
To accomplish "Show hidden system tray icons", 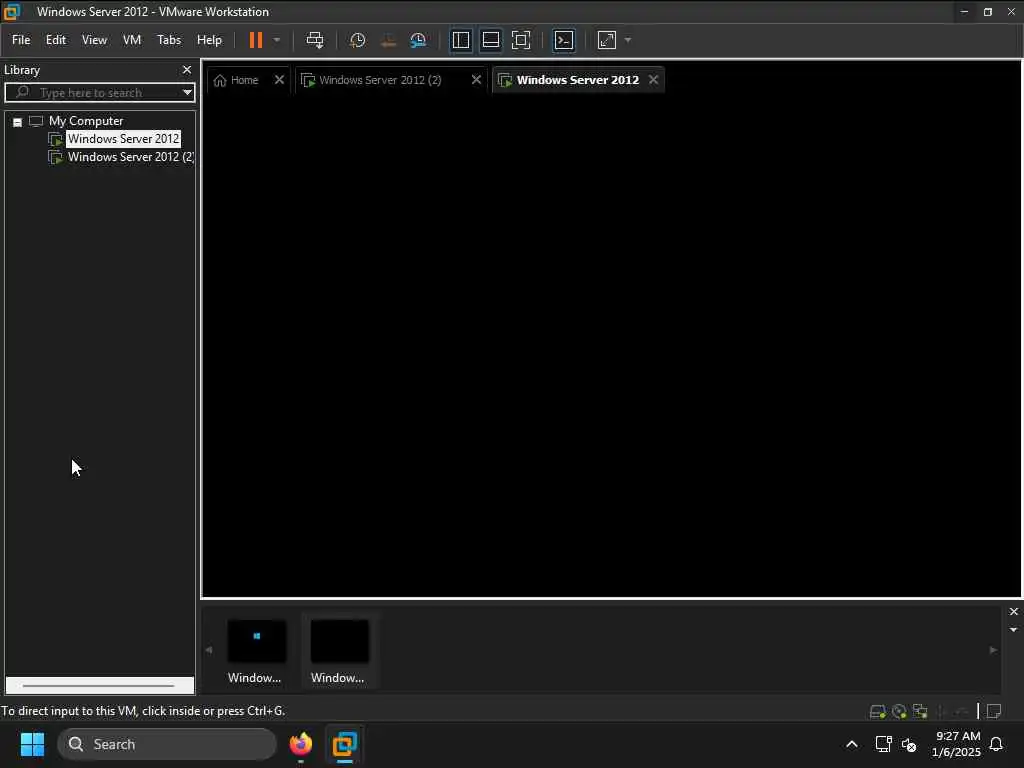I will point(852,744).
